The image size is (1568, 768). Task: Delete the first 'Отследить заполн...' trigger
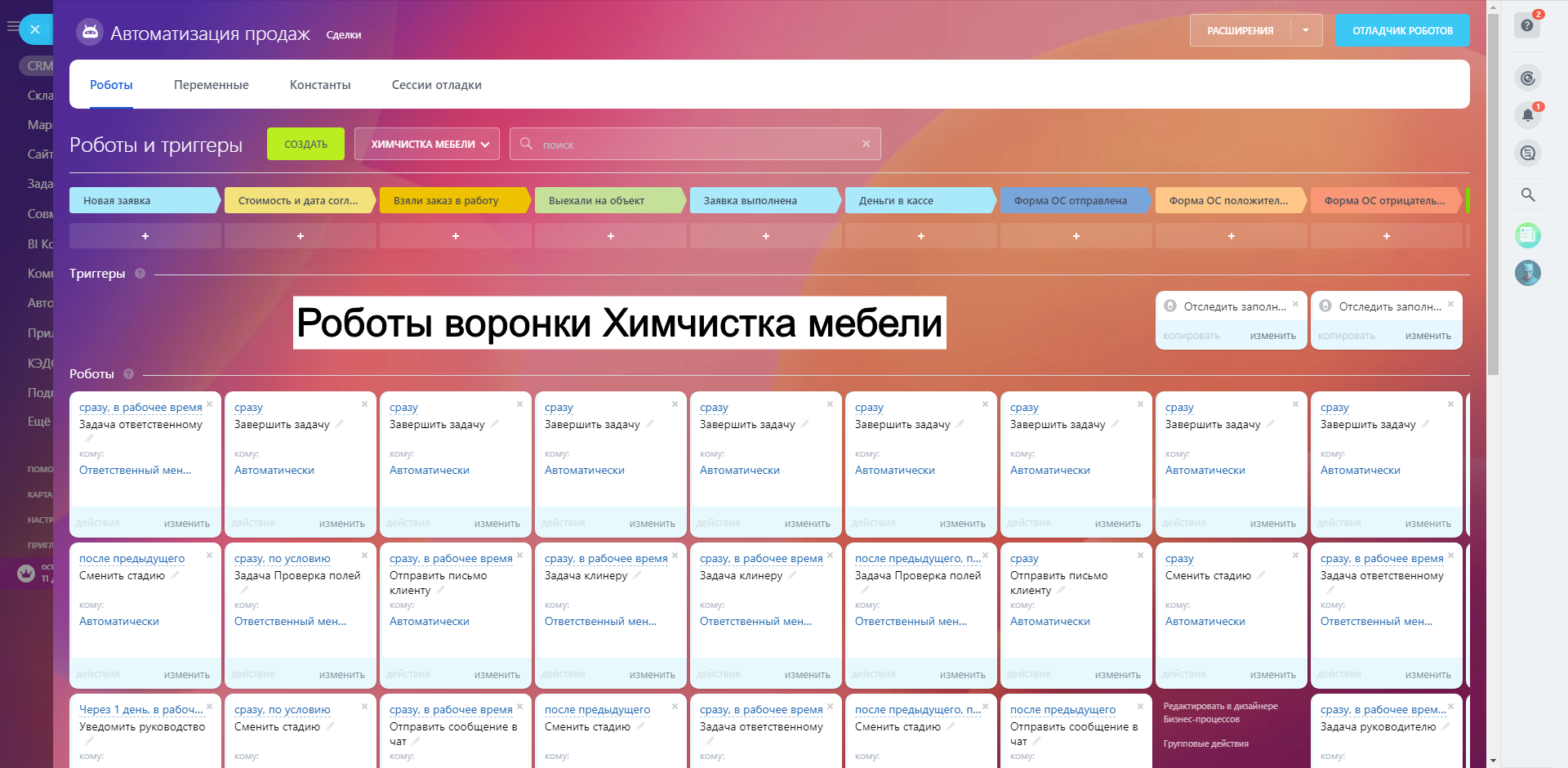click(1295, 304)
